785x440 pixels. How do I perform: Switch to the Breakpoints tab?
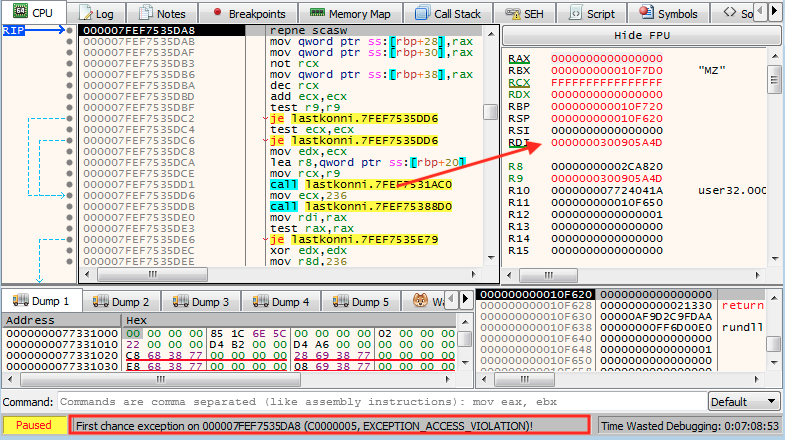point(248,14)
